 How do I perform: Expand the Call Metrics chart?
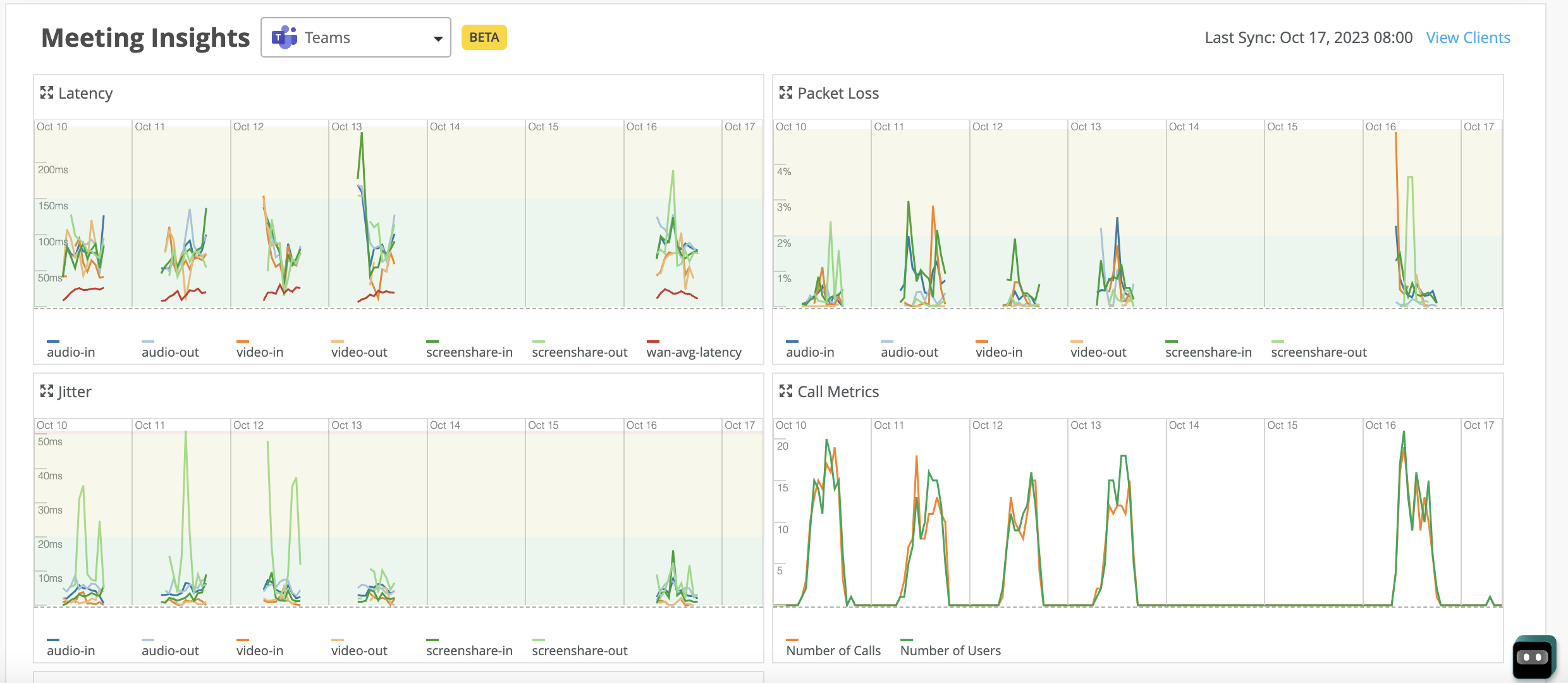786,391
